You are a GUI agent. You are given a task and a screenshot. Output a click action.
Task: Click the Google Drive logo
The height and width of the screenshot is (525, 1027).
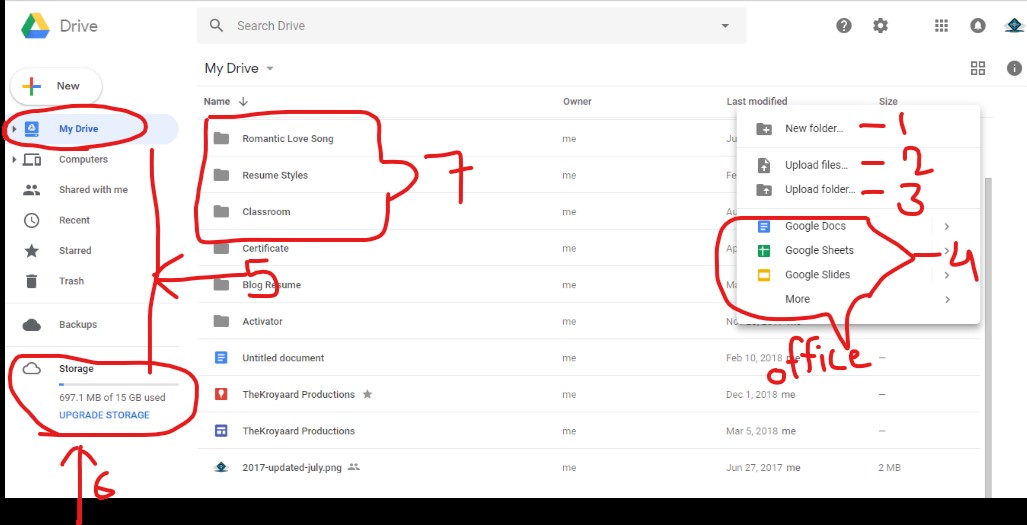(x=35, y=26)
